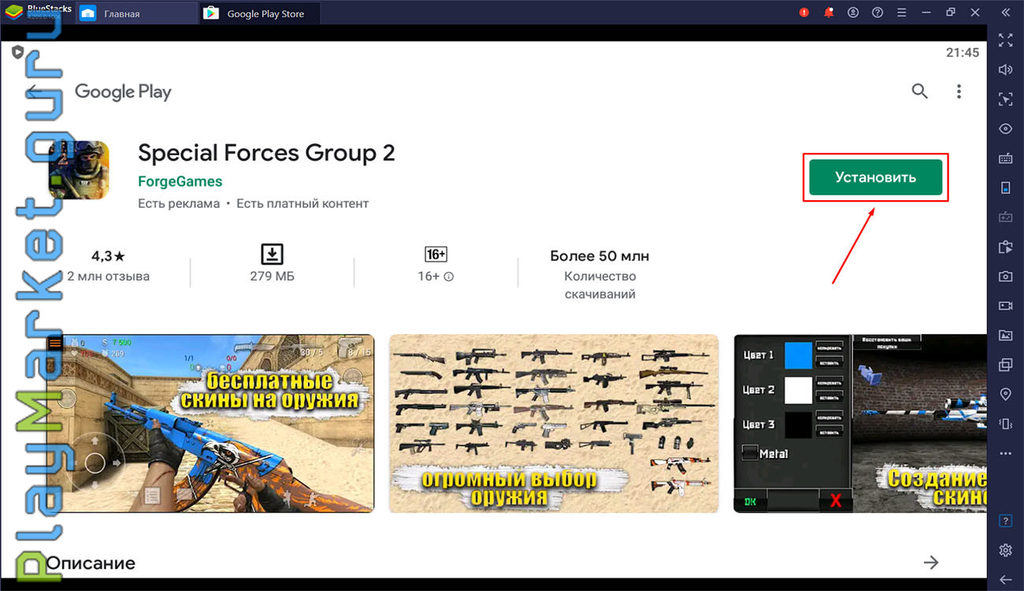The height and width of the screenshot is (591, 1024).
Task: Click the volume speaker icon in sidebar
Action: pos(1006,70)
